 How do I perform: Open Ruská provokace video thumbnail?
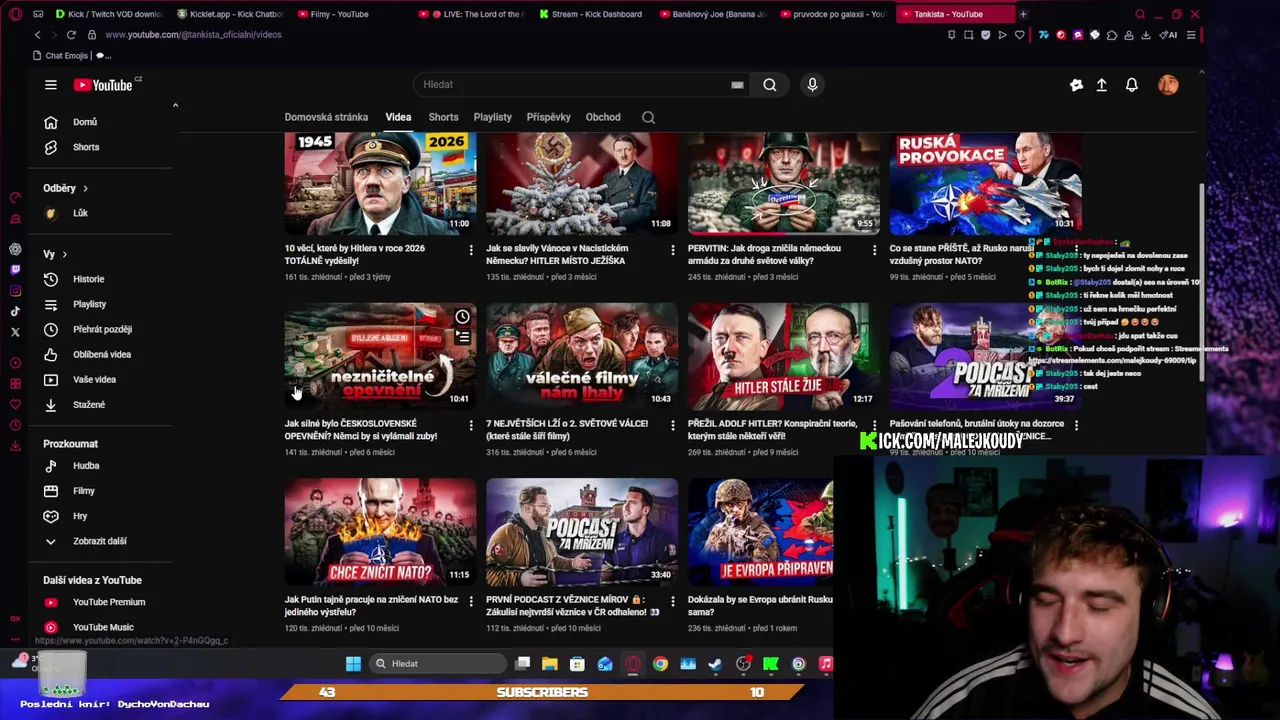tap(985, 183)
